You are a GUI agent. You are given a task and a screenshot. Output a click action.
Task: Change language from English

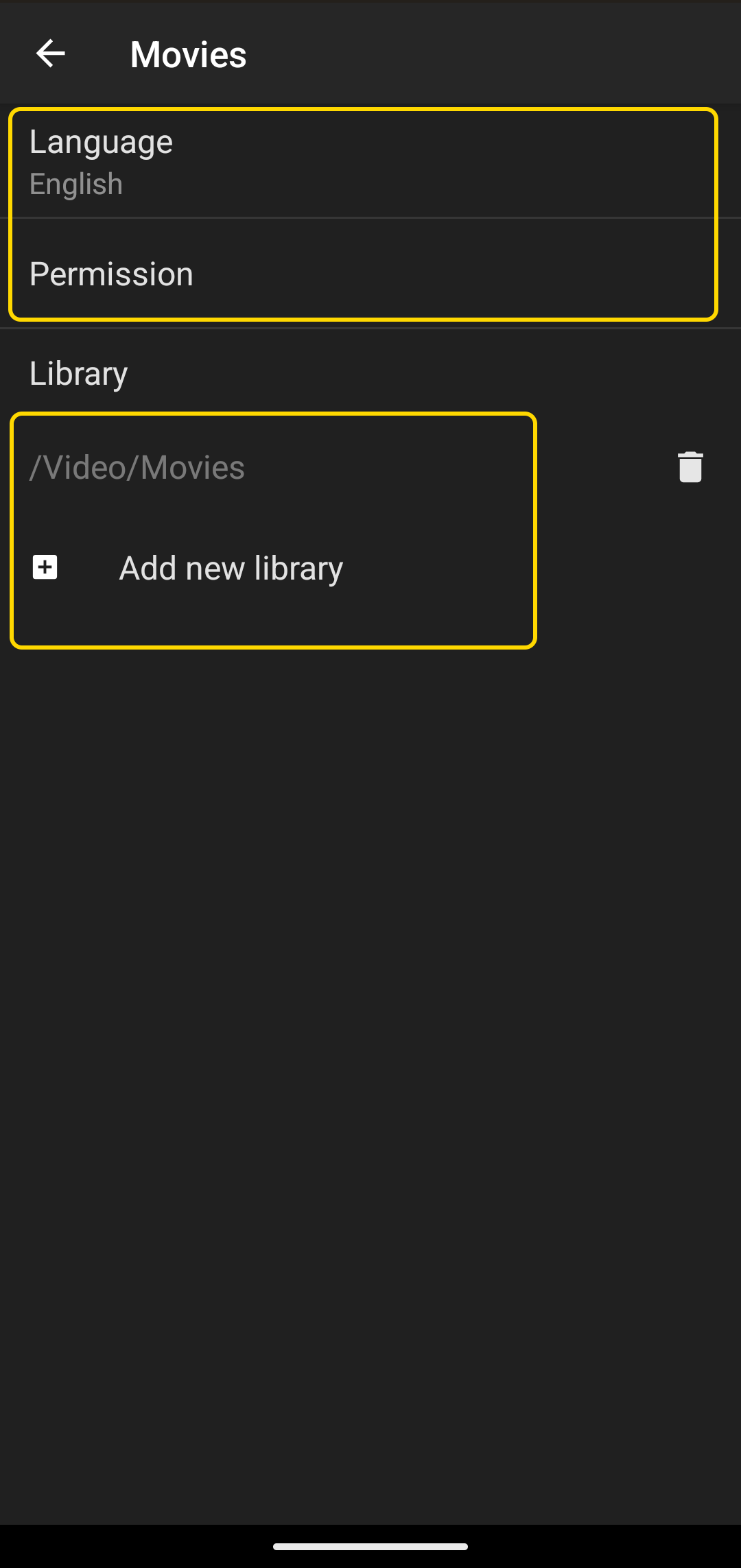(370, 163)
